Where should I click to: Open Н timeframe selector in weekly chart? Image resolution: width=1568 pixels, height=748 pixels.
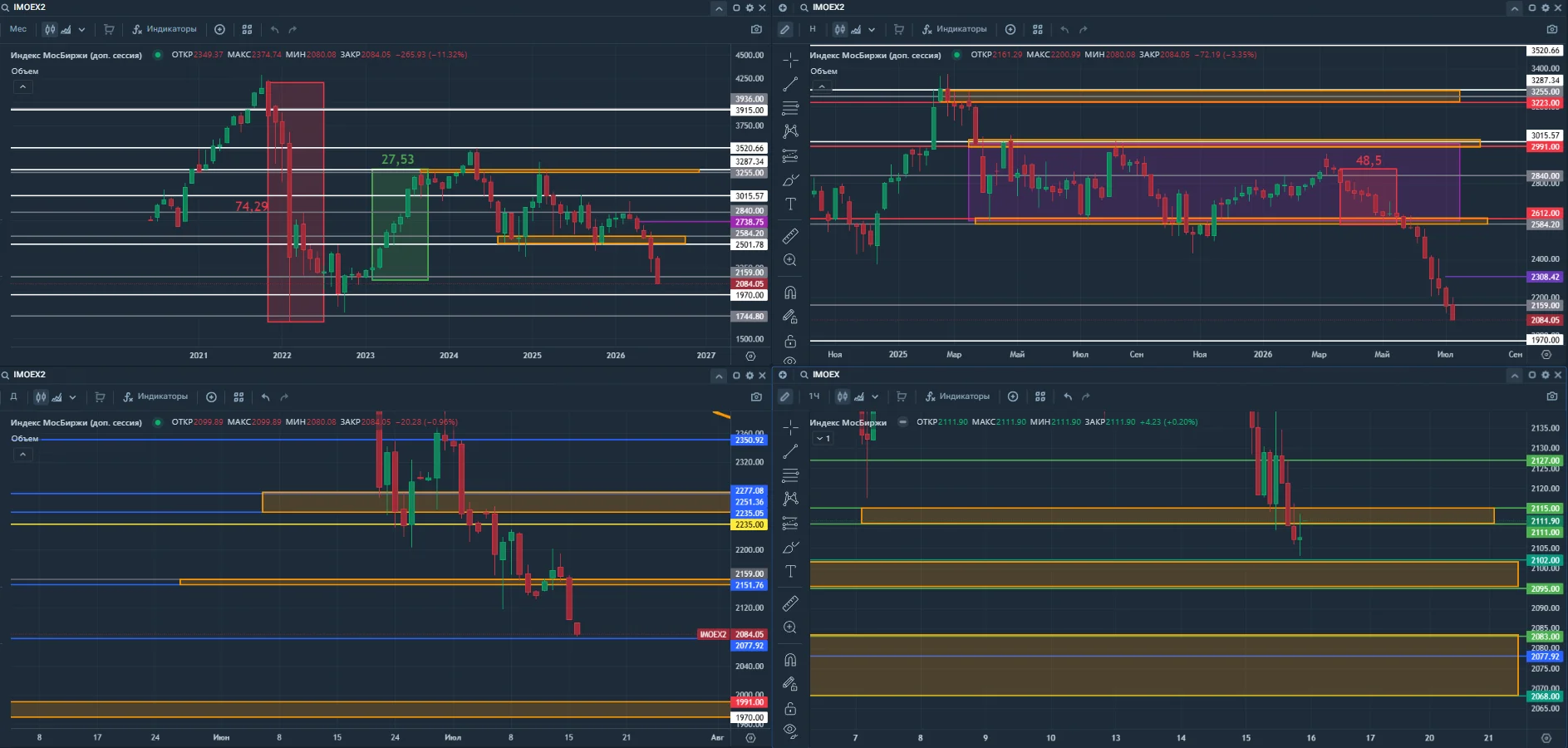point(813,29)
